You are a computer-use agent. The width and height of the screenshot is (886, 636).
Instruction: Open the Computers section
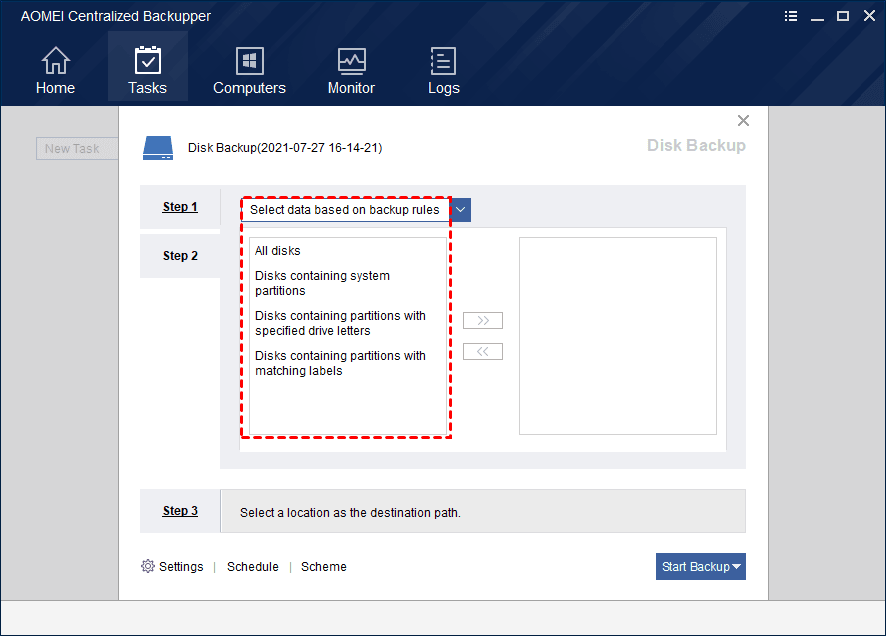point(249,70)
